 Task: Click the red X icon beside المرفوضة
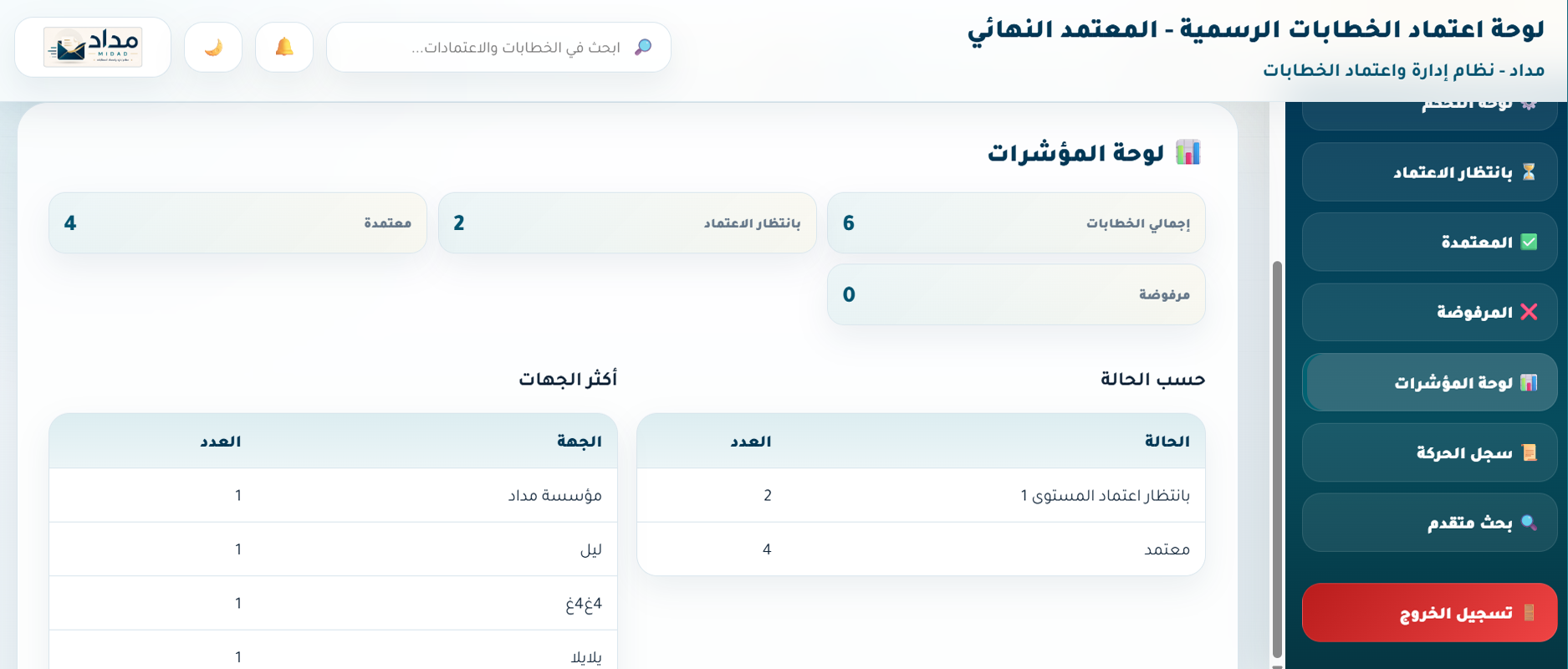tap(1529, 312)
